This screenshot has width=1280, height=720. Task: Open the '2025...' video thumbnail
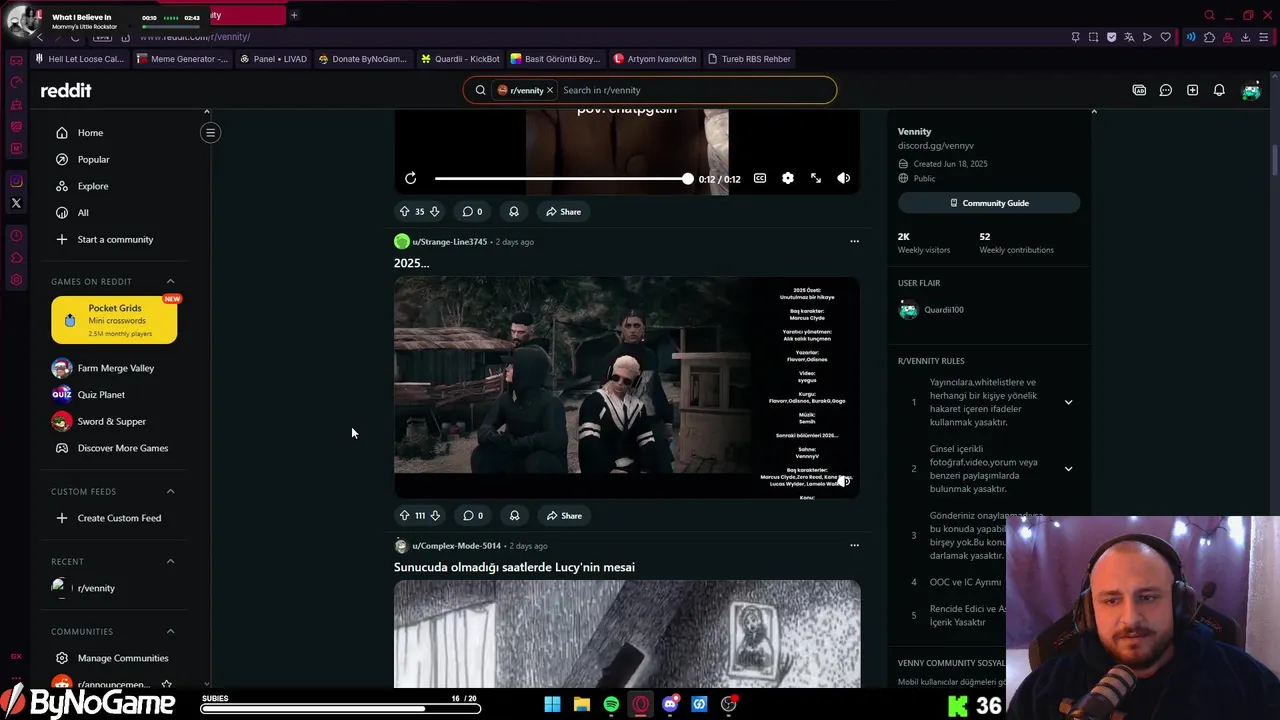627,386
